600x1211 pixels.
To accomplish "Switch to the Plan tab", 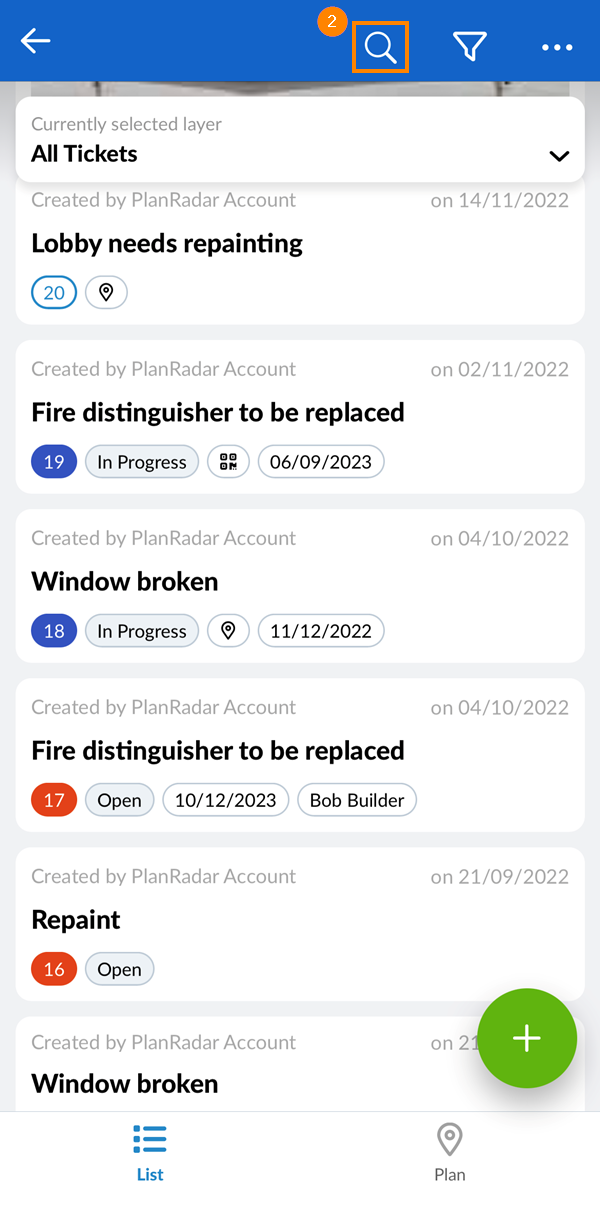I will [450, 1152].
